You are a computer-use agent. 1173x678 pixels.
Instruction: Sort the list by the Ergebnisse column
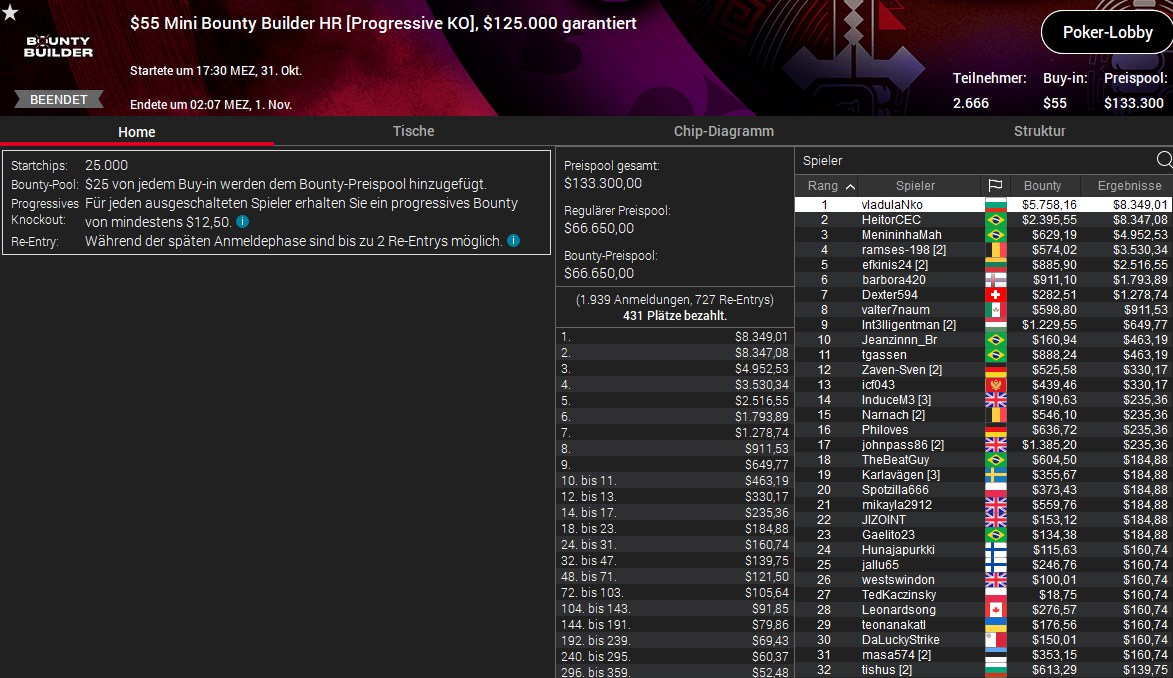[1129, 186]
